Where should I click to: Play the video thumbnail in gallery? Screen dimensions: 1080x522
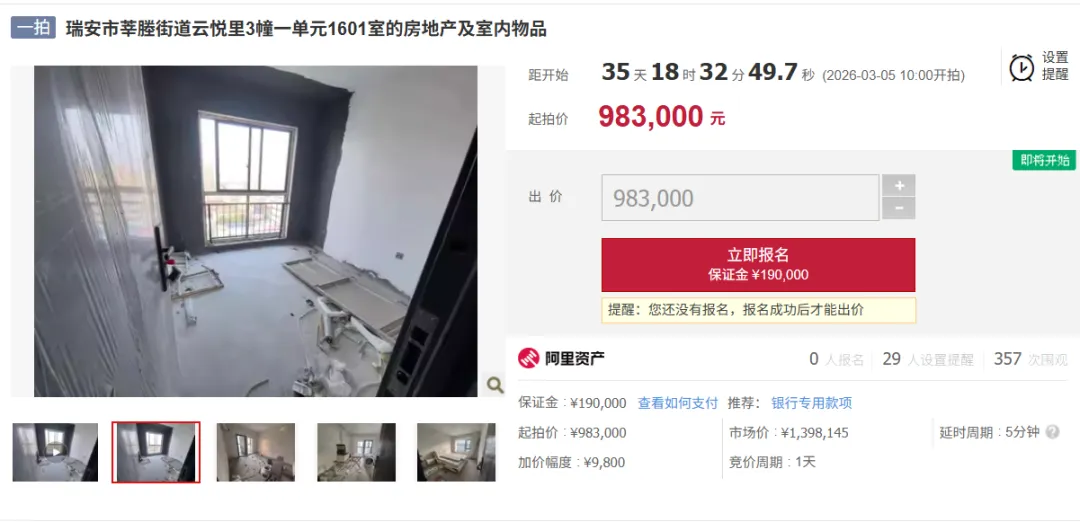point(55,452)
